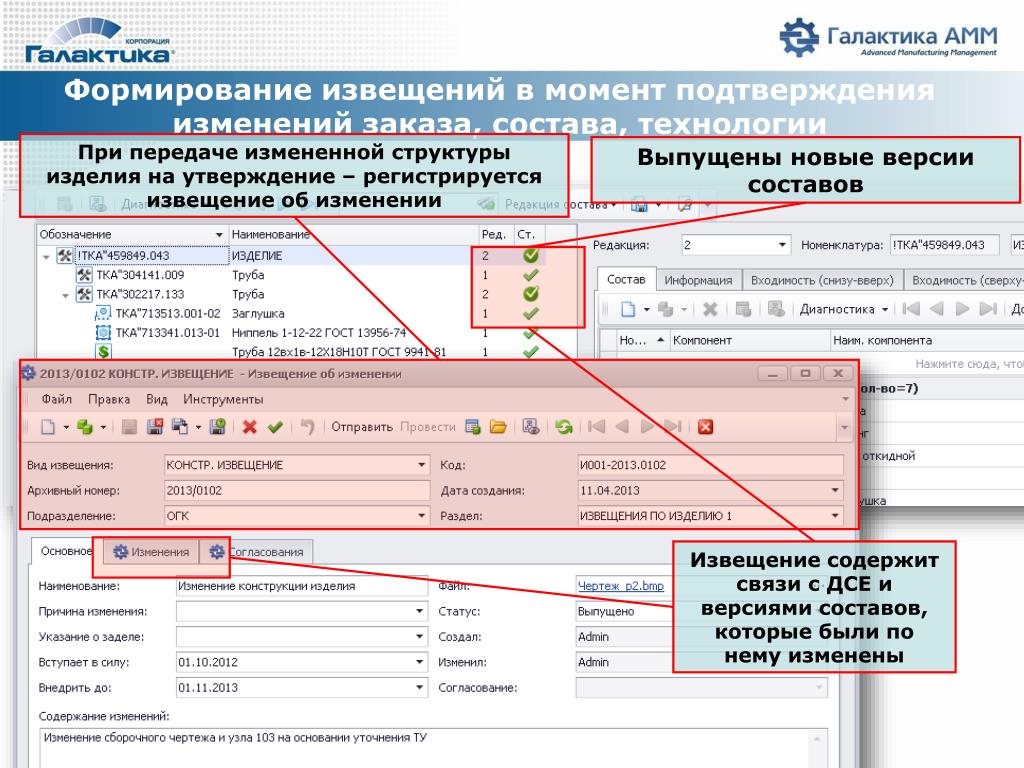The height and width of the screenshot is (768, 1024).
Task: Click the save-as diskette icon in notice toolbar
Action: point(180,427)
